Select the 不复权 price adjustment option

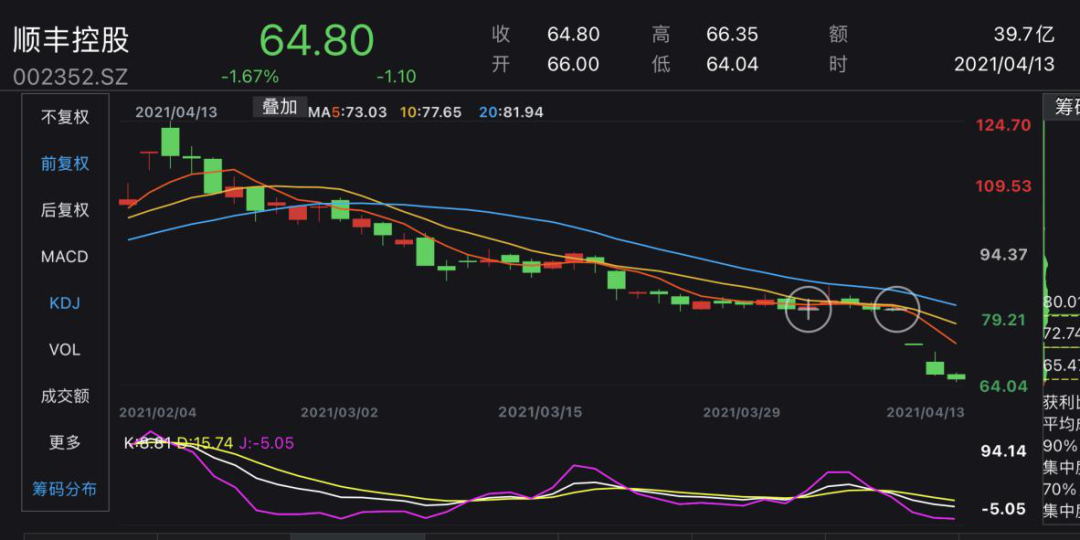pos(65,117)
